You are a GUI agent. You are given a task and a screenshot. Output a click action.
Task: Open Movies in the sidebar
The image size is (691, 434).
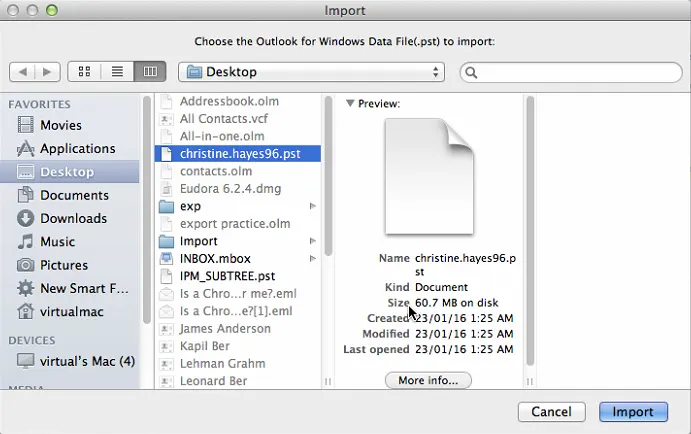coord(70,125)
